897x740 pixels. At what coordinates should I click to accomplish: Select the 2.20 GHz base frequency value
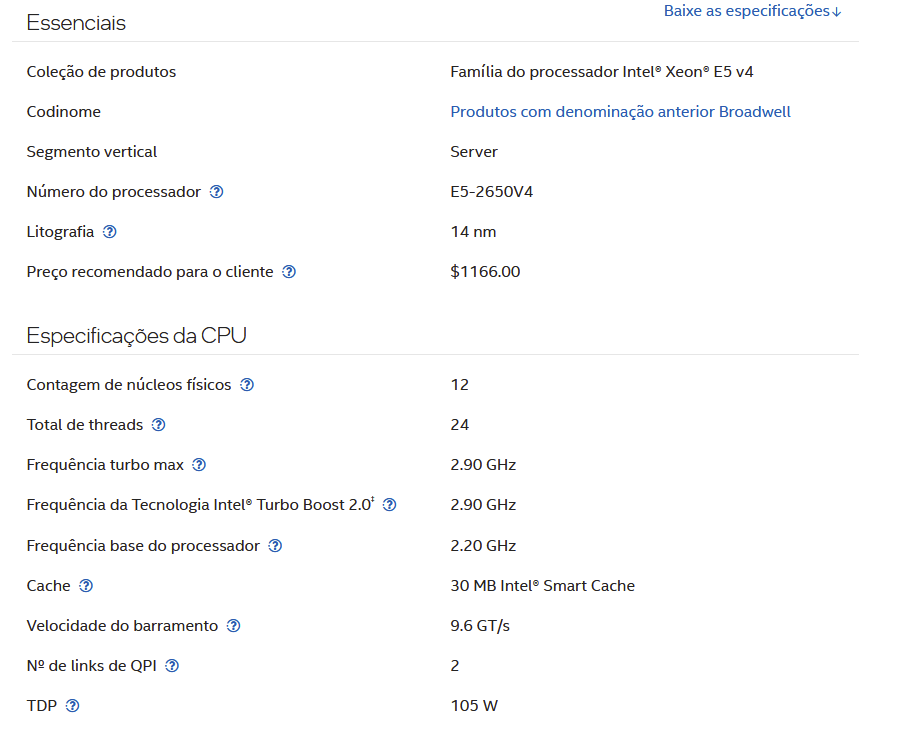pos(483,546)
